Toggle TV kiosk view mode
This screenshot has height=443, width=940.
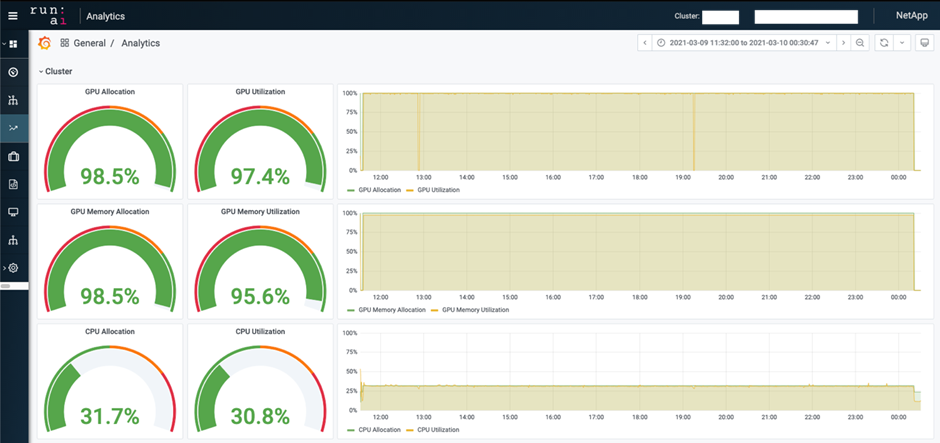[x=924, y=43]
